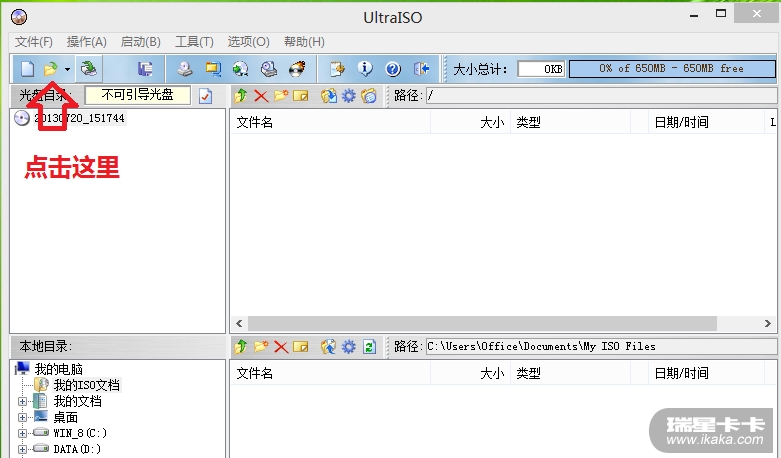Viewport: 781px width, 458px height.
Task: Sort the disc pane by the 类型 column
Action: pyautogui.click(x=570, y=122)
